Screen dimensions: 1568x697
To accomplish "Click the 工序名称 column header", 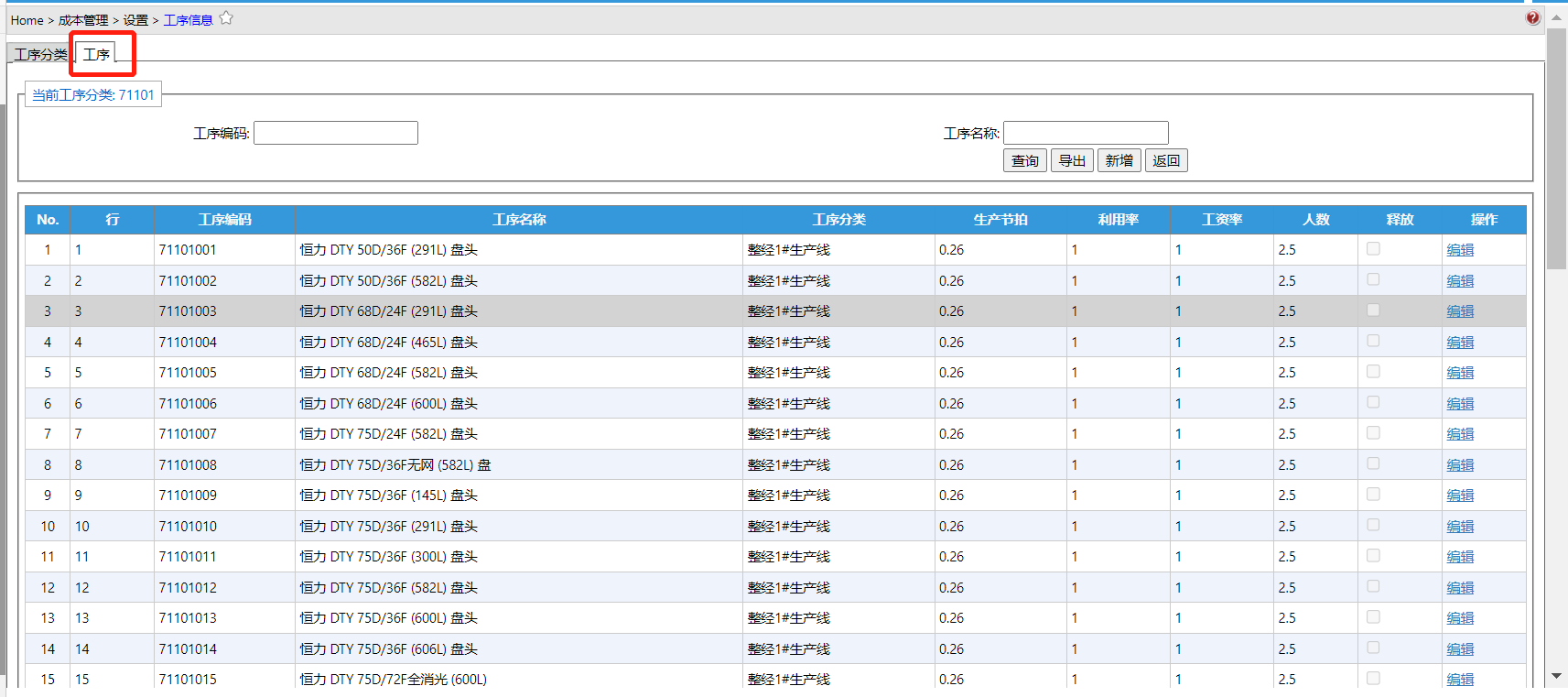I will tap(519, 220).
